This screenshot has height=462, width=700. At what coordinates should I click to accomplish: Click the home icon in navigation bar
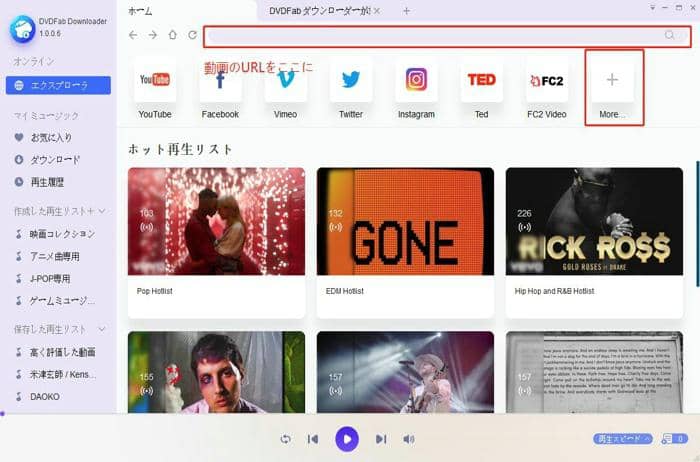[173, 35]
